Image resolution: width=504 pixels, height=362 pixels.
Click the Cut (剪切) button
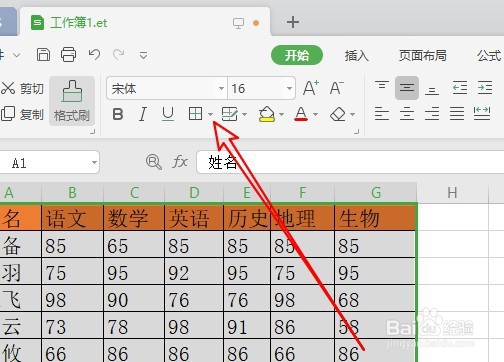click(23, 88)
